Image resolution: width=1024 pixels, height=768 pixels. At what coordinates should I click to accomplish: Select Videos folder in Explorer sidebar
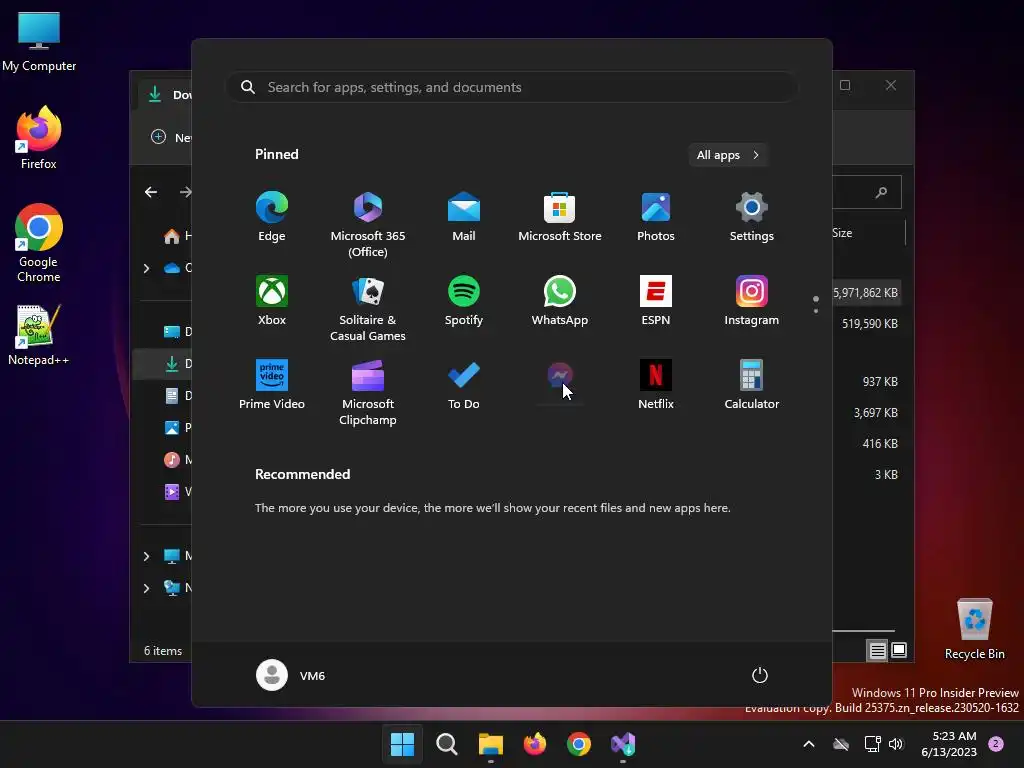pyautogui.click(x=178, y=492)
